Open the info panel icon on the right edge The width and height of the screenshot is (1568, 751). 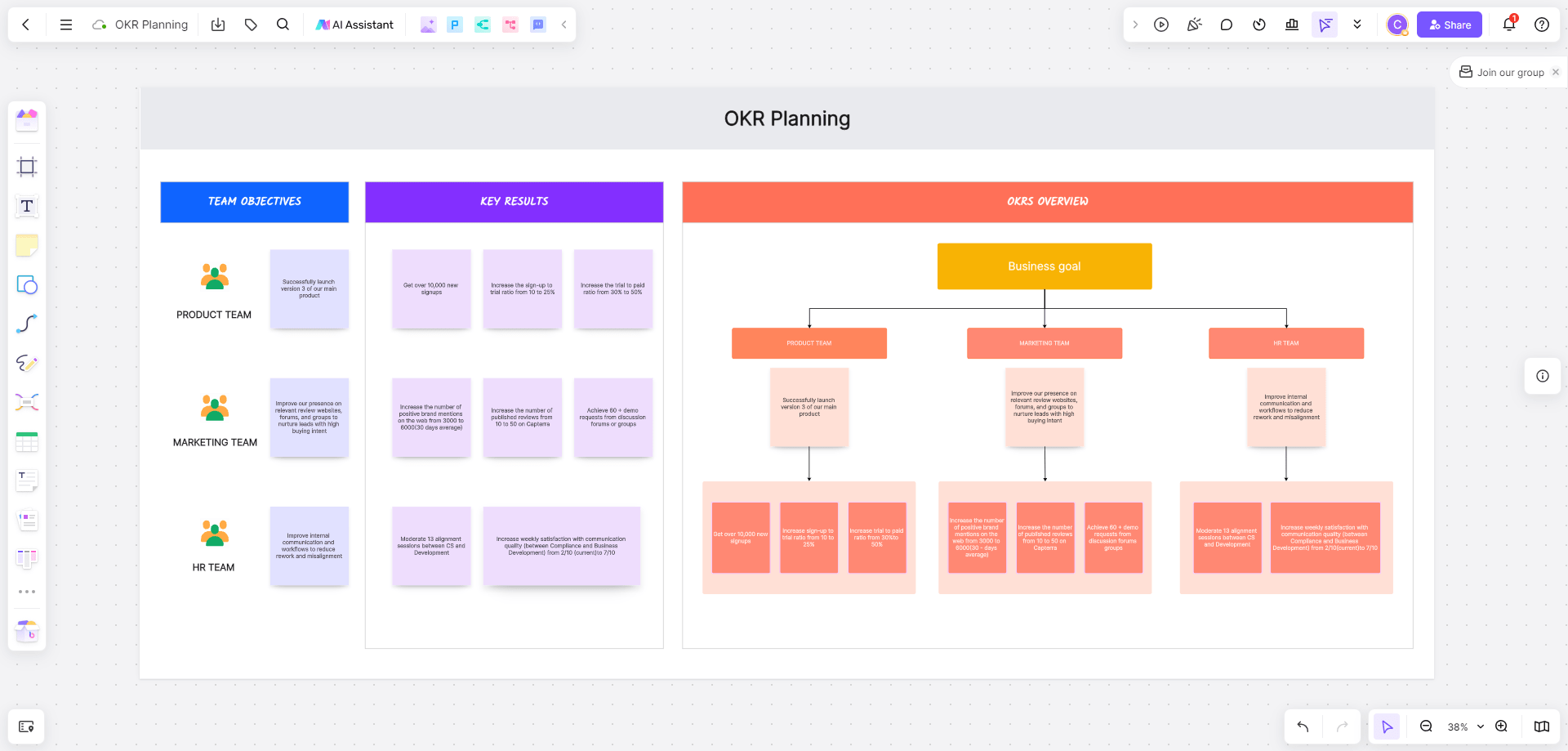pos(1542,376)
